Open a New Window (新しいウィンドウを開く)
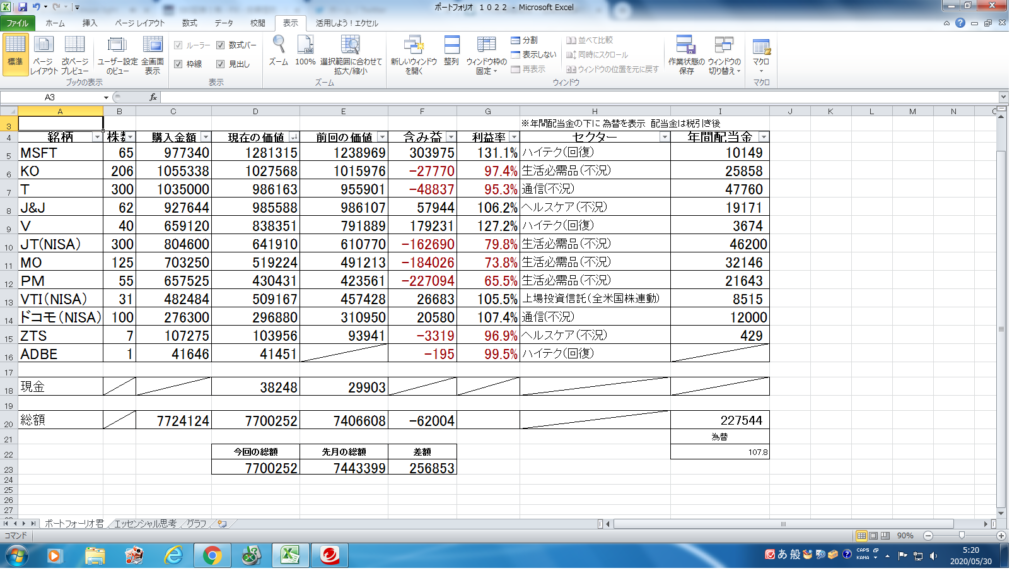This screenshot has height=573, width=1024. (413, 55)
